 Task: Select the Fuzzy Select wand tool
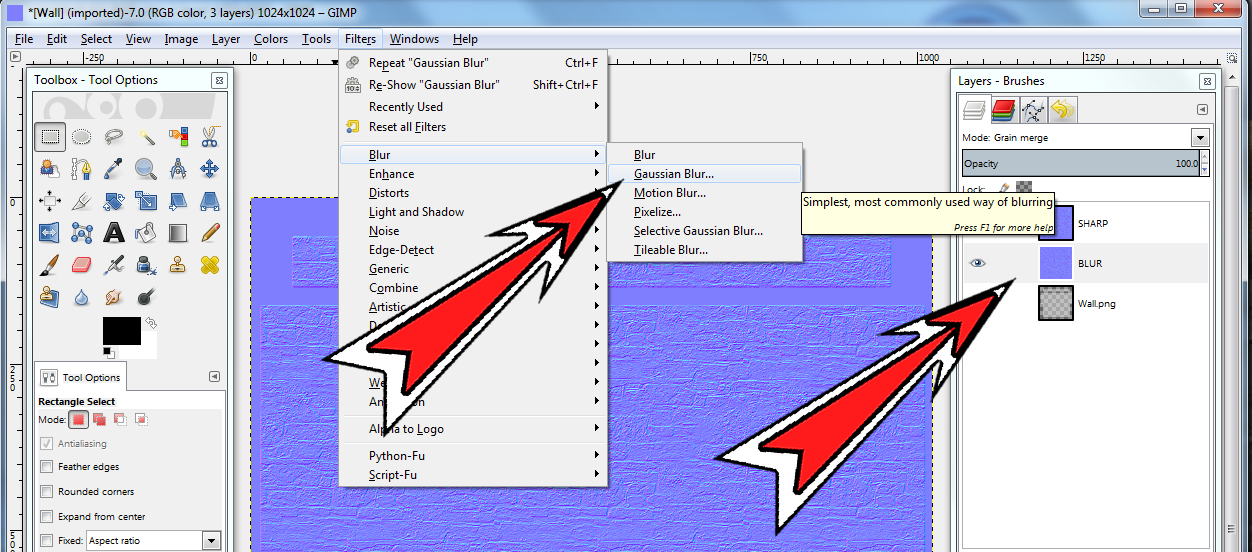pyautogui.click(x=146, y=137)
